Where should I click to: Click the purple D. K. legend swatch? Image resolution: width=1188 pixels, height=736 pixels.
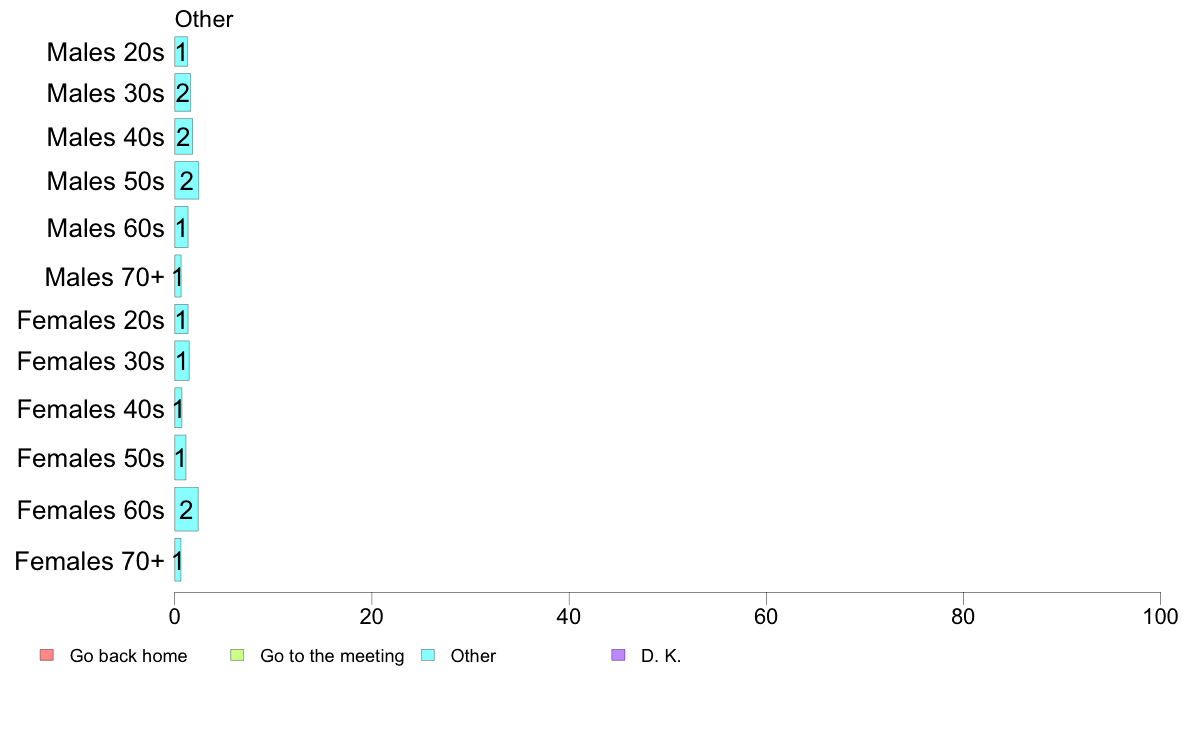[x=618, y=656]
